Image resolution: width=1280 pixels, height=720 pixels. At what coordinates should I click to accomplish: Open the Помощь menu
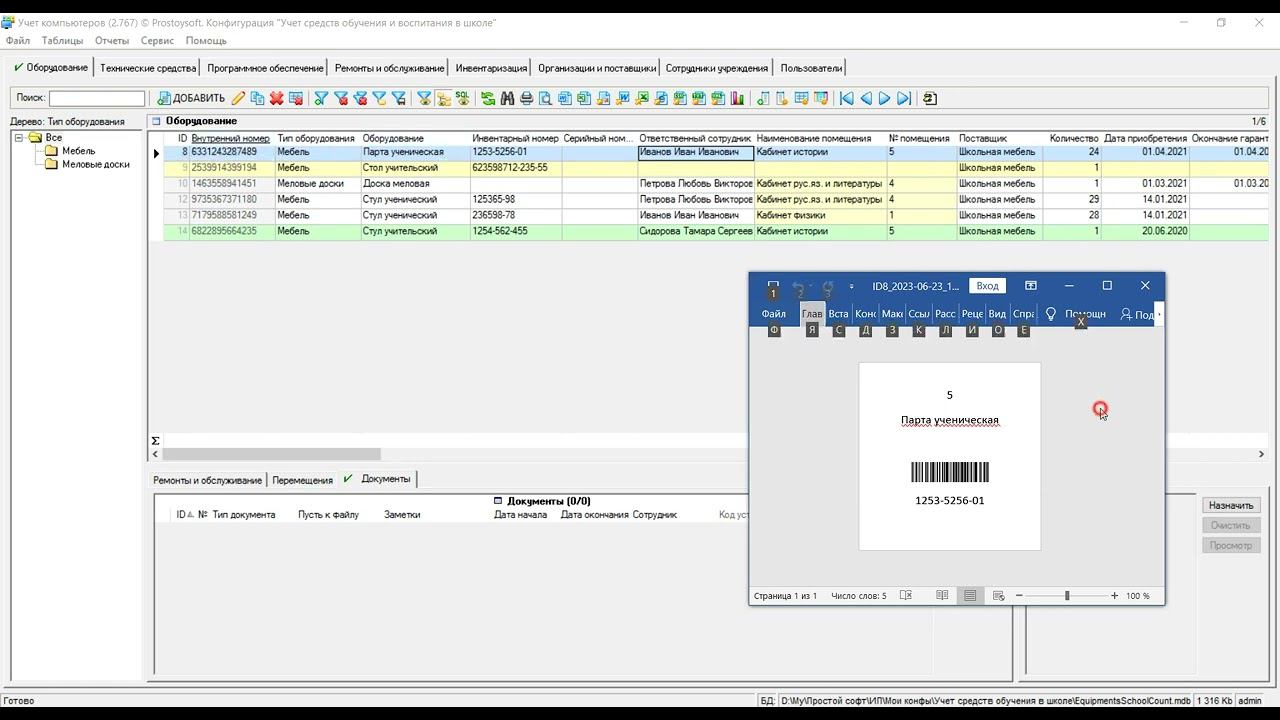(x=206, y=41)
